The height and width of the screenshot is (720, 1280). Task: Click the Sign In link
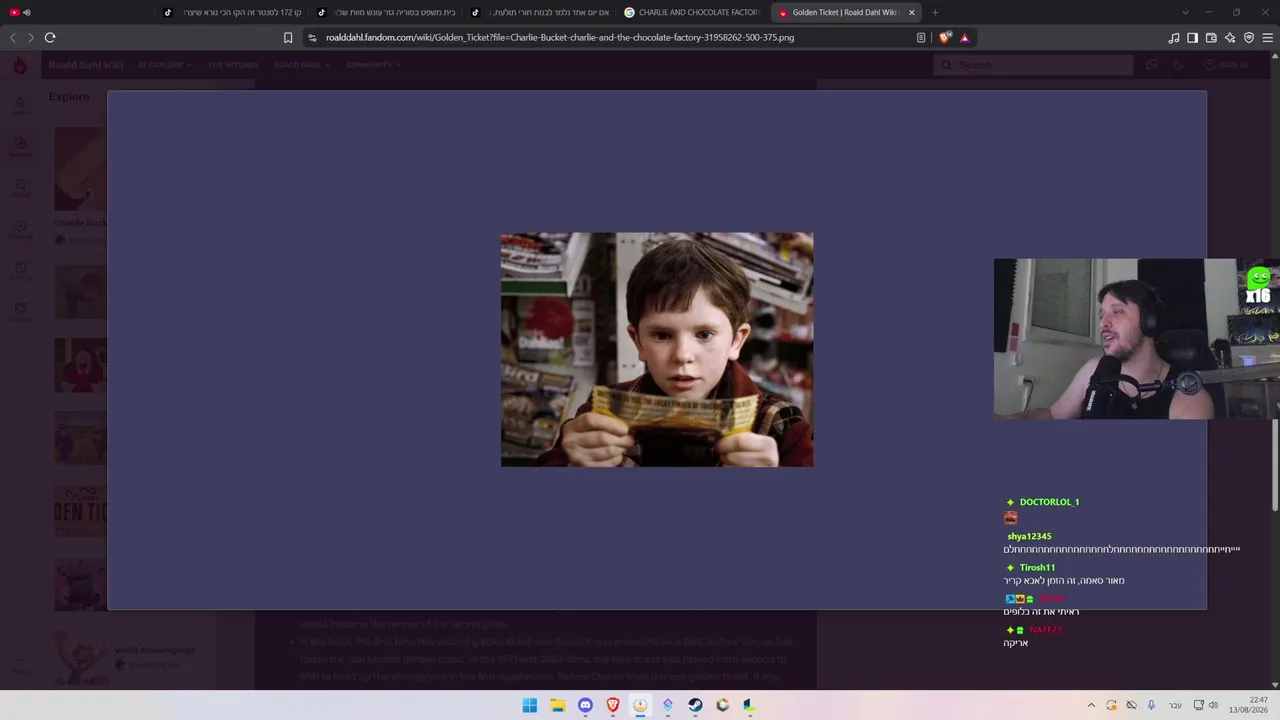(1226, 65)
